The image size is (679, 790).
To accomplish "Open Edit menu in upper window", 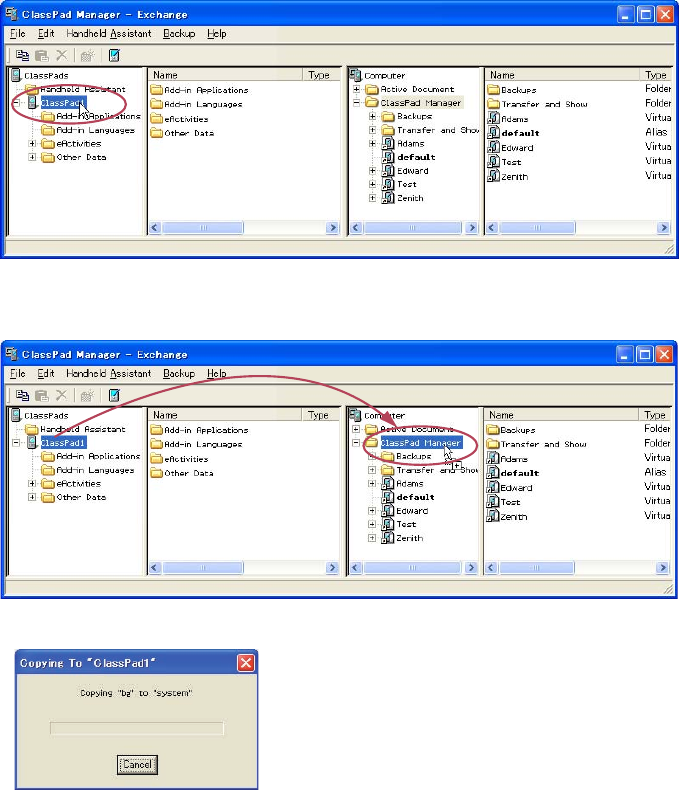I will 46,34.
